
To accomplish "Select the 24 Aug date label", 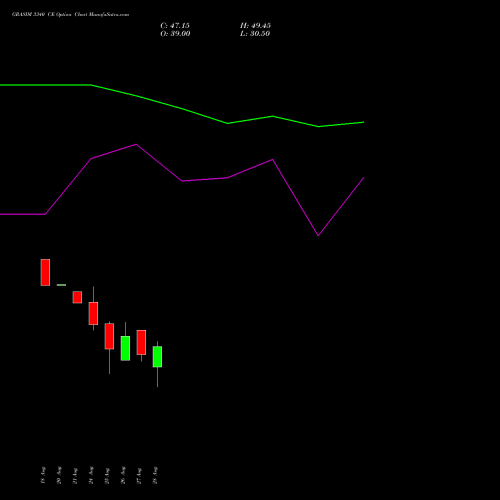I will [x=91, y=475].
